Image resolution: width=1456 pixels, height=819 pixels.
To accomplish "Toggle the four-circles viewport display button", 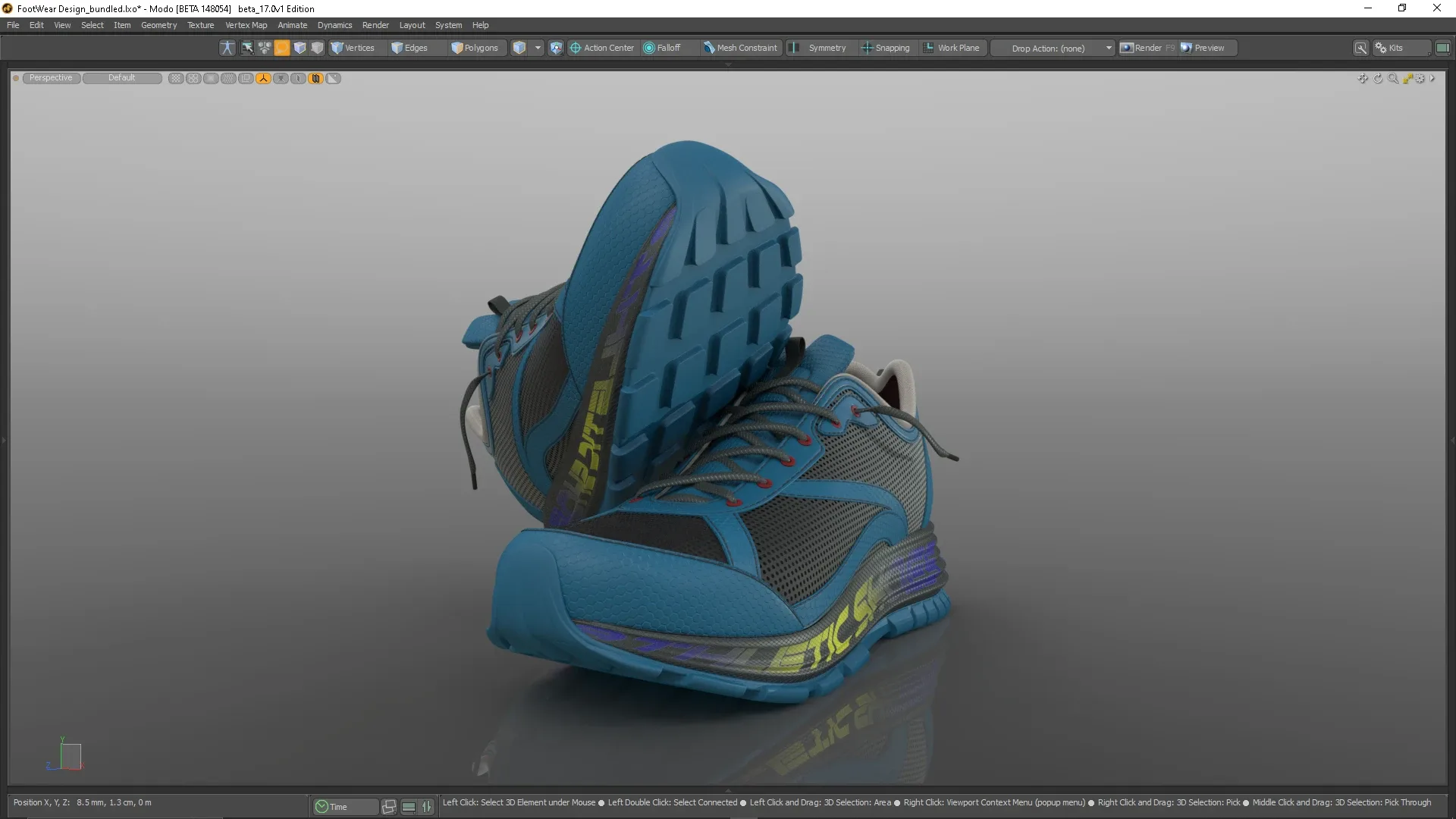I will [193, 78].
